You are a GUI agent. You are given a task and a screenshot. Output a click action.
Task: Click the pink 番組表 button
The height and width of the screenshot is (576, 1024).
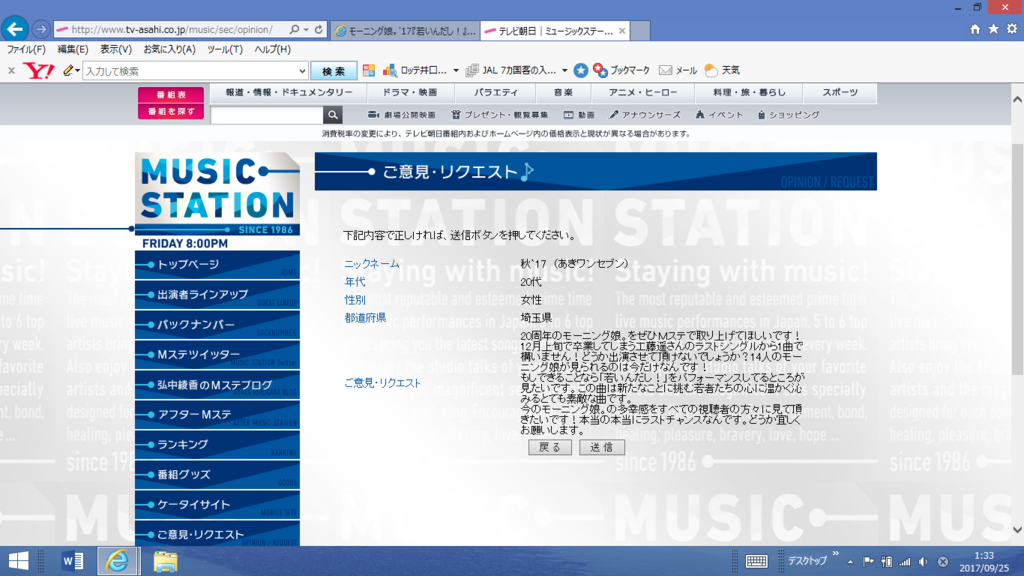click(x=171, y=95)
